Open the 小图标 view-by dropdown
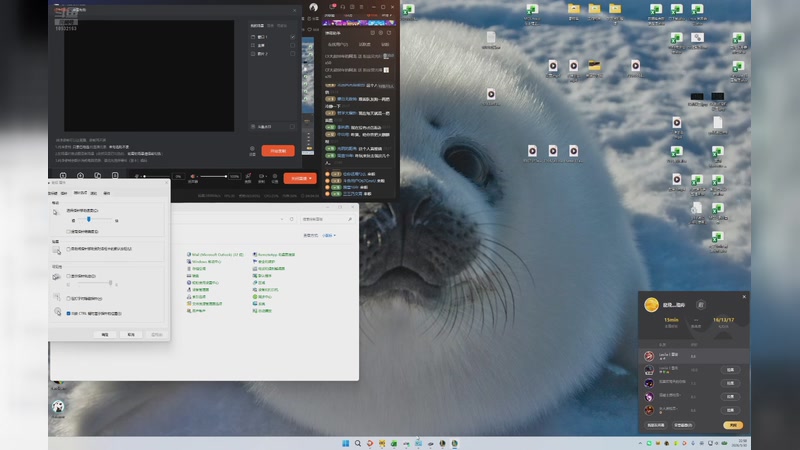Image resolution: width=800 pixels, height=450 pixels. tap(329, 235)
